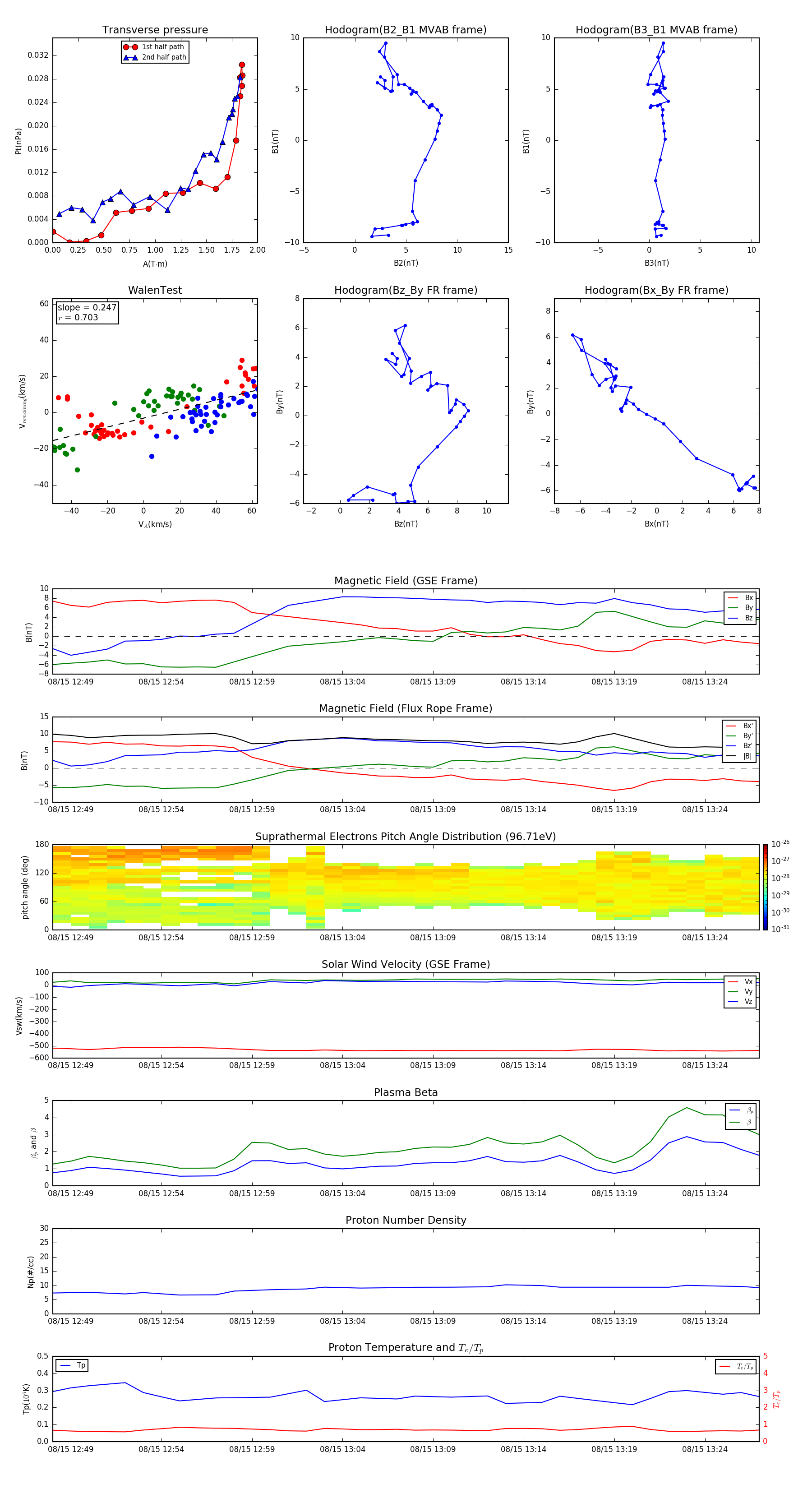This screenshot has width=812, height=1489.
Task: Select the '|B|' legend entry in Flux Rope panel
Action: click(x=739, y=756)
